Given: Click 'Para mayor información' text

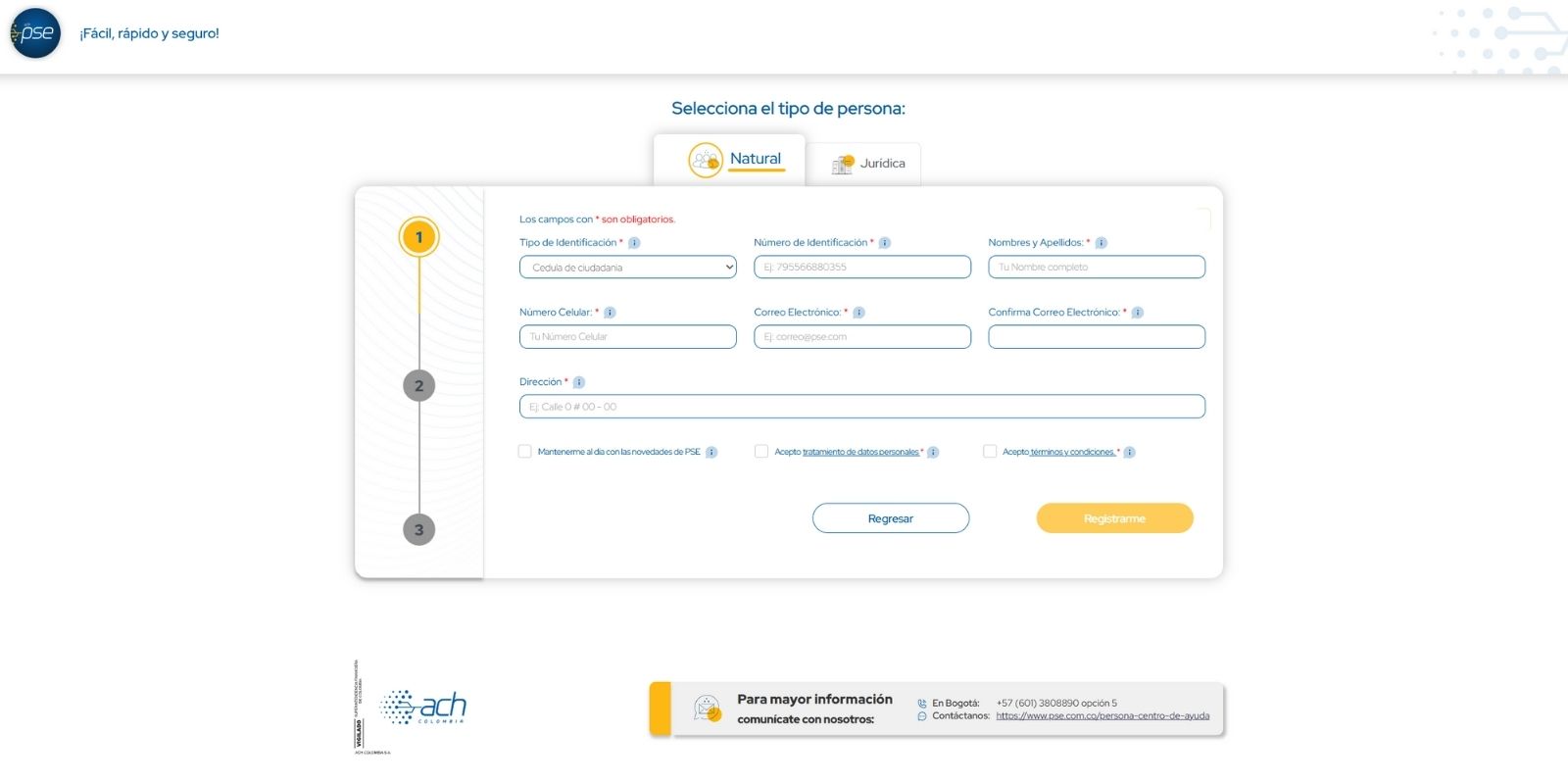Looking at the screenshot, I should (815, 700).
